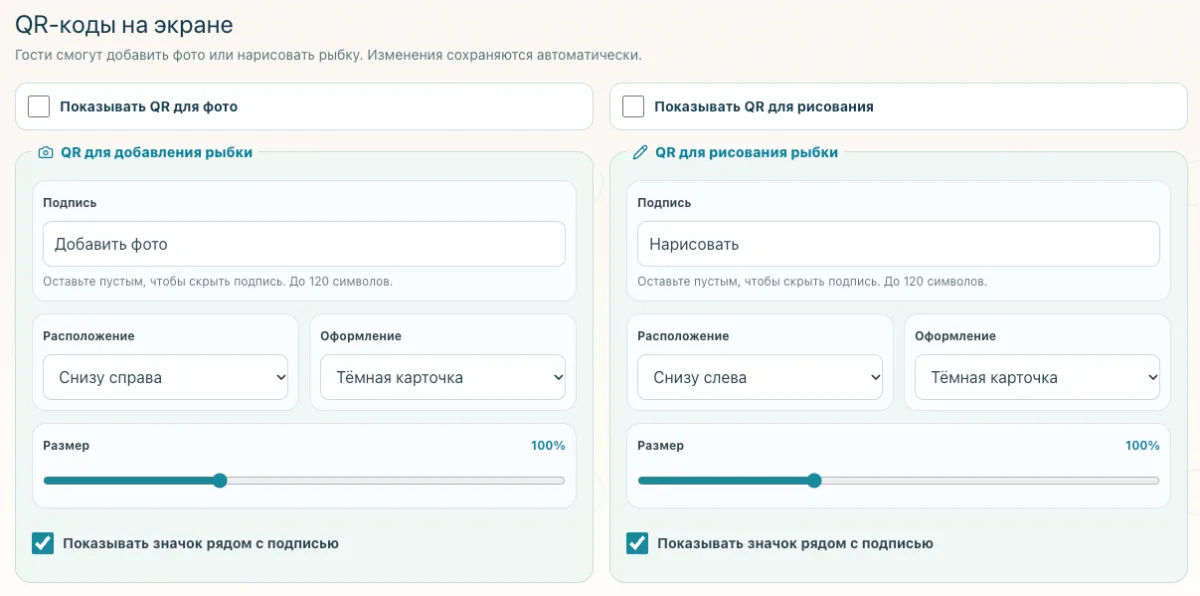The height and width of the screenshot is (596, 1200).
Task: Click the camera icon beside QR для добавления рыбки
Action: [45, 153]
